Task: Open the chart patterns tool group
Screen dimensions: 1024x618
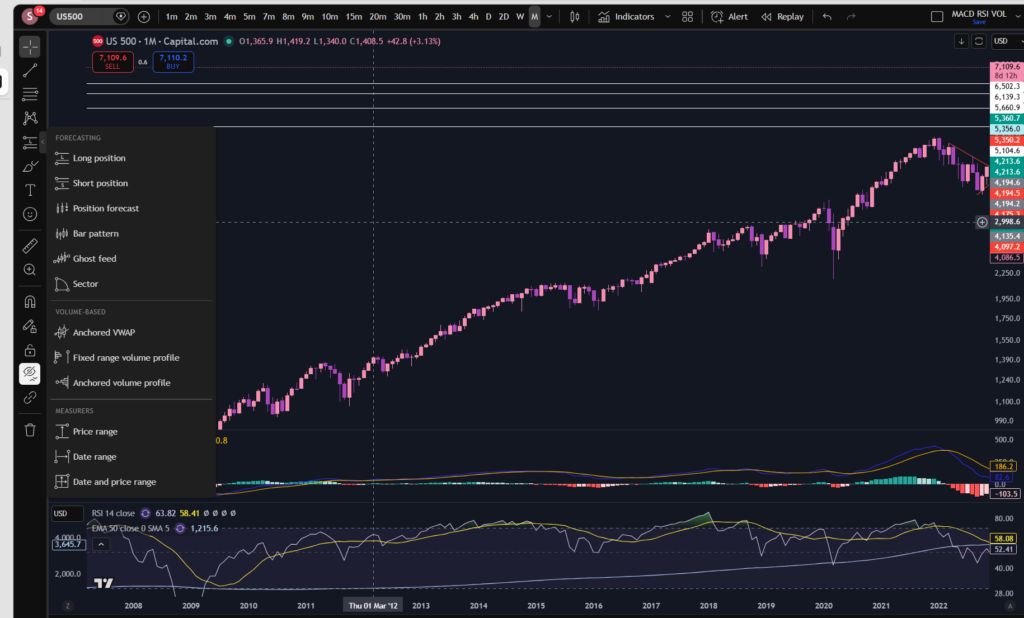Action: tap(30, 118)
